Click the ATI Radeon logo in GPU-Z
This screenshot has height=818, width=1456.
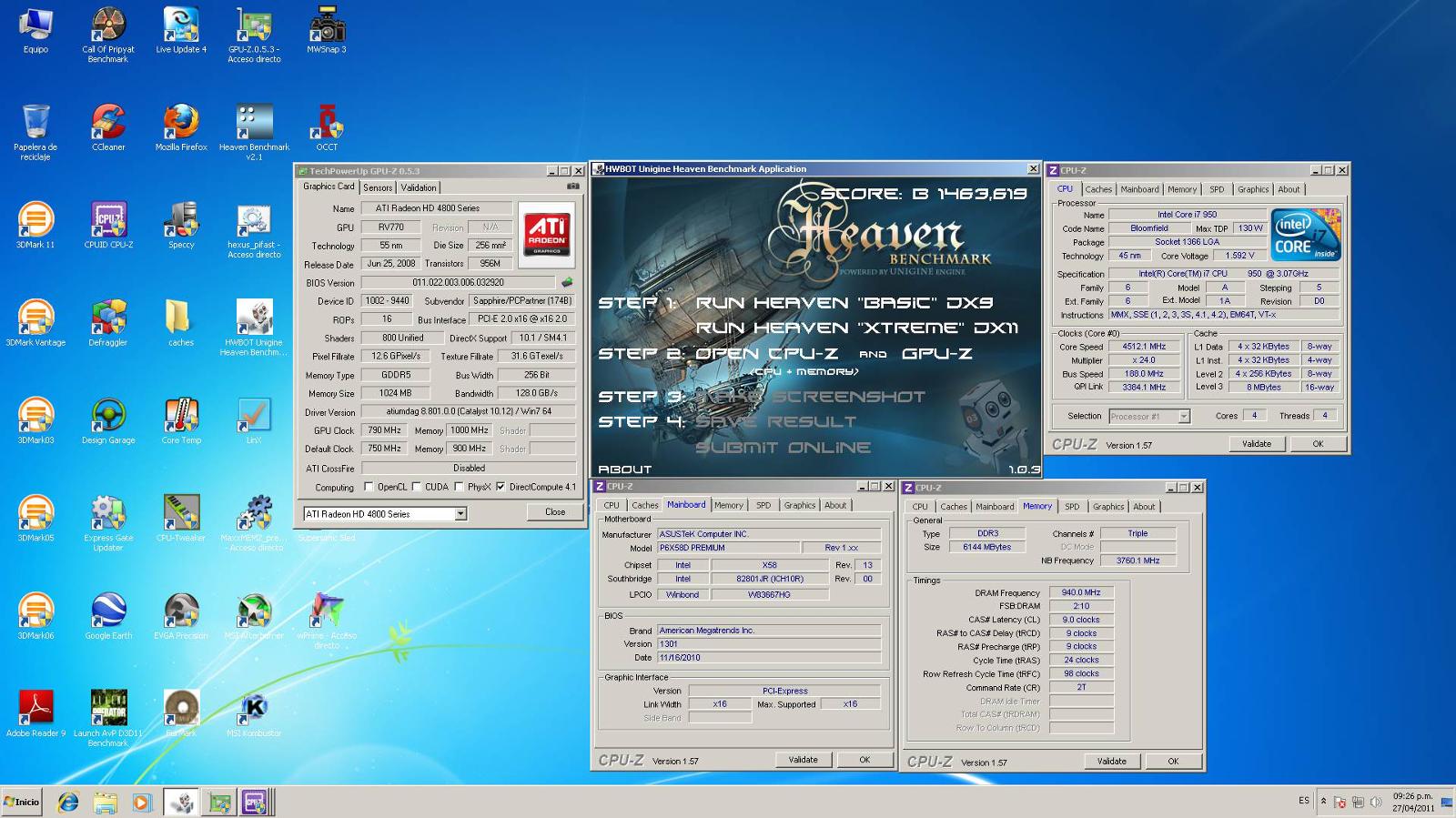pos(546,234)
